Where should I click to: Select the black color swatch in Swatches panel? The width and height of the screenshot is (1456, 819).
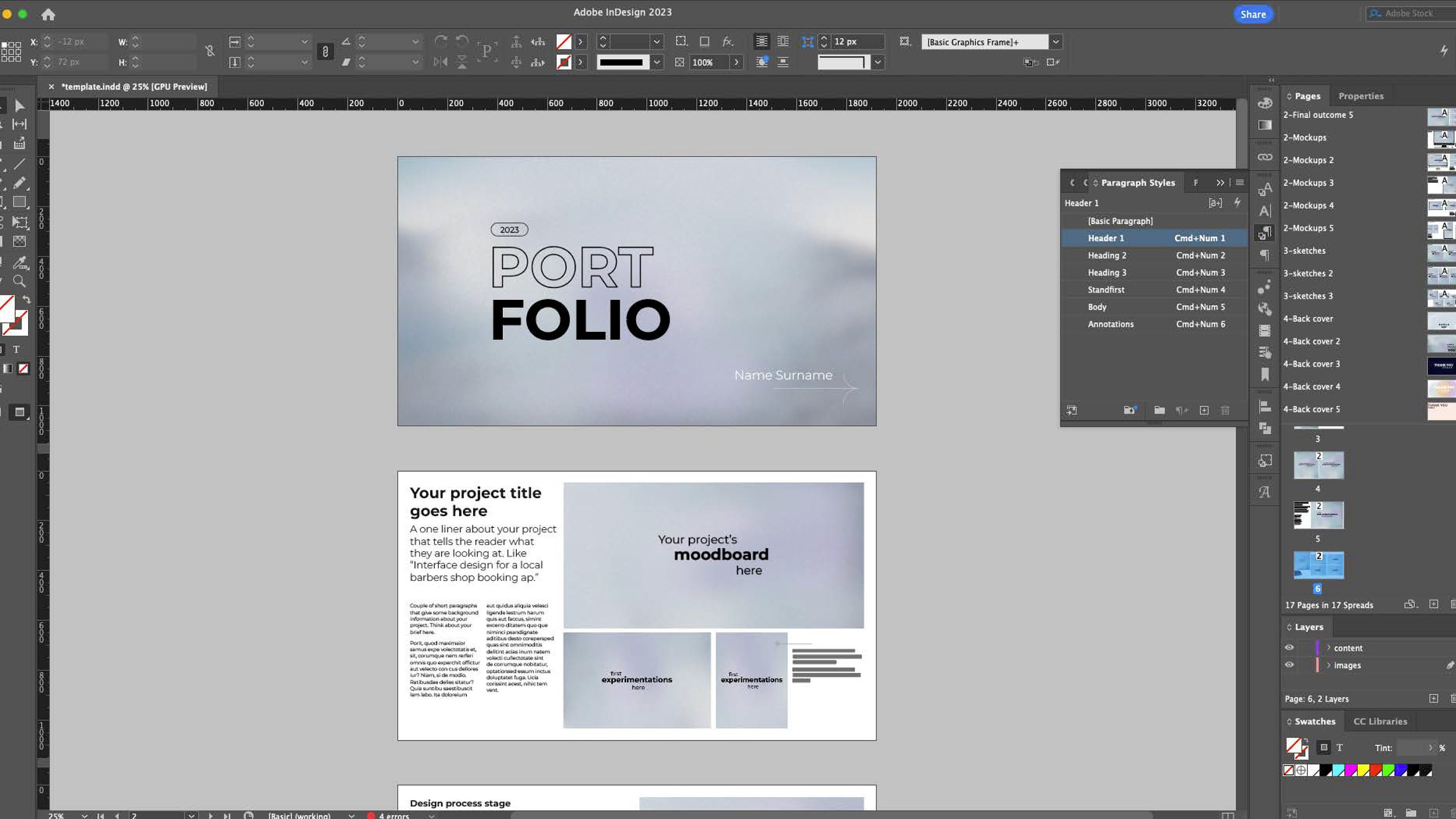(x=1325, y=770)
